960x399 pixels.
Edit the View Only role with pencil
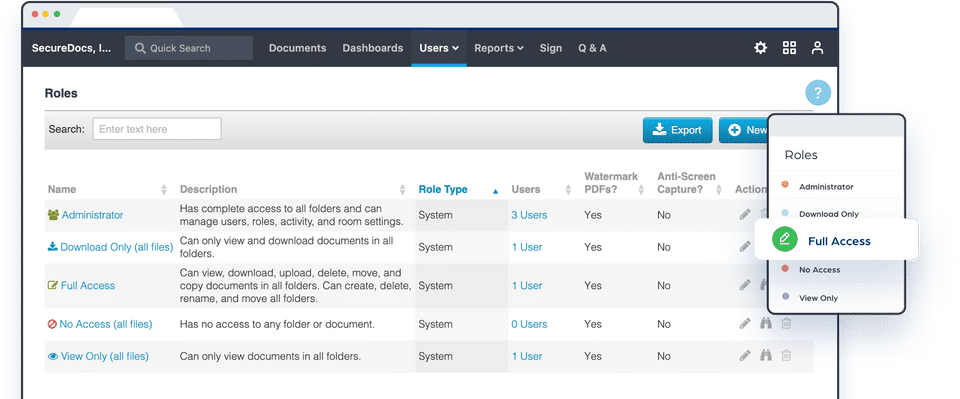tap(744, 355)
